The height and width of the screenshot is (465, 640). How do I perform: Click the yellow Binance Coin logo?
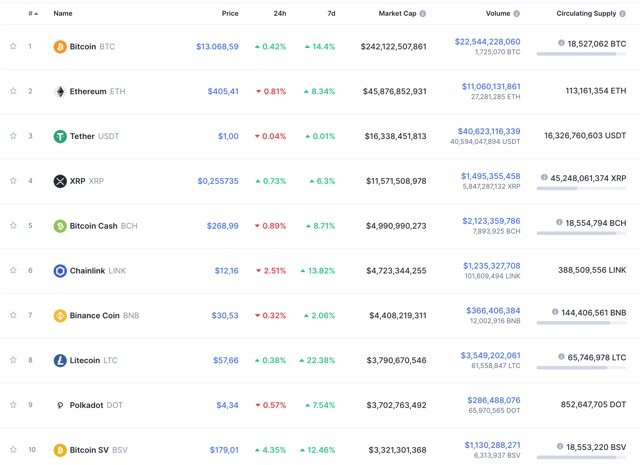(60, 316)
